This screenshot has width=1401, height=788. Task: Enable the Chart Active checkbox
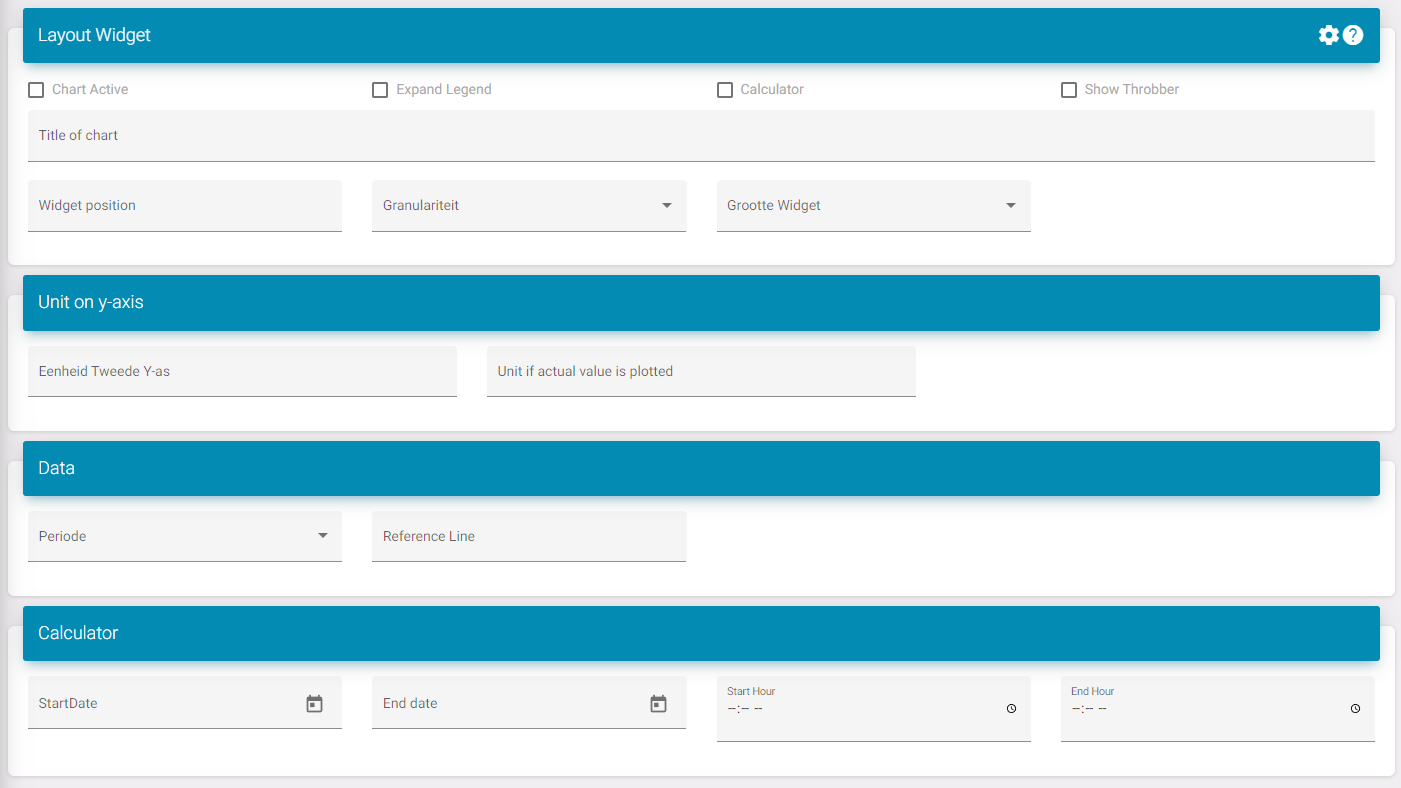(x=36, y=90)
